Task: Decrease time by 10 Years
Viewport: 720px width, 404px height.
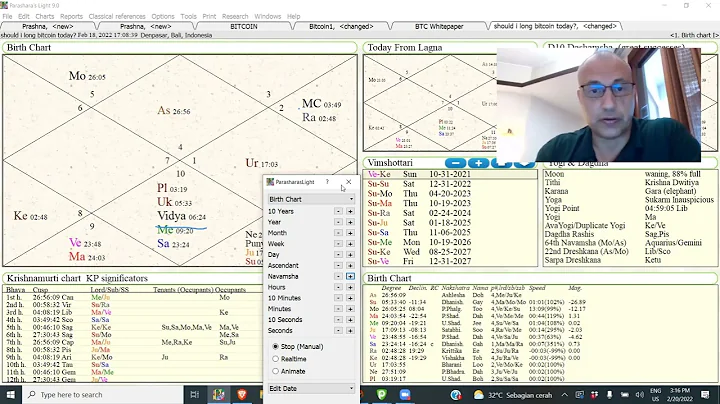Action: pos(338,211)
